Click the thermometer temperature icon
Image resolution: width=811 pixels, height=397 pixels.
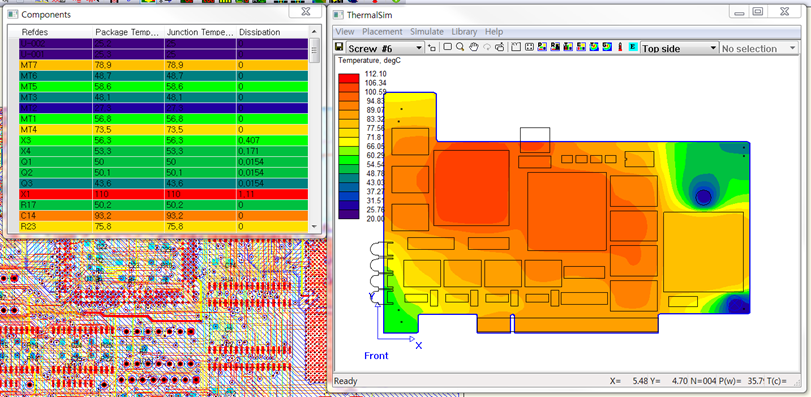point(621,47)
